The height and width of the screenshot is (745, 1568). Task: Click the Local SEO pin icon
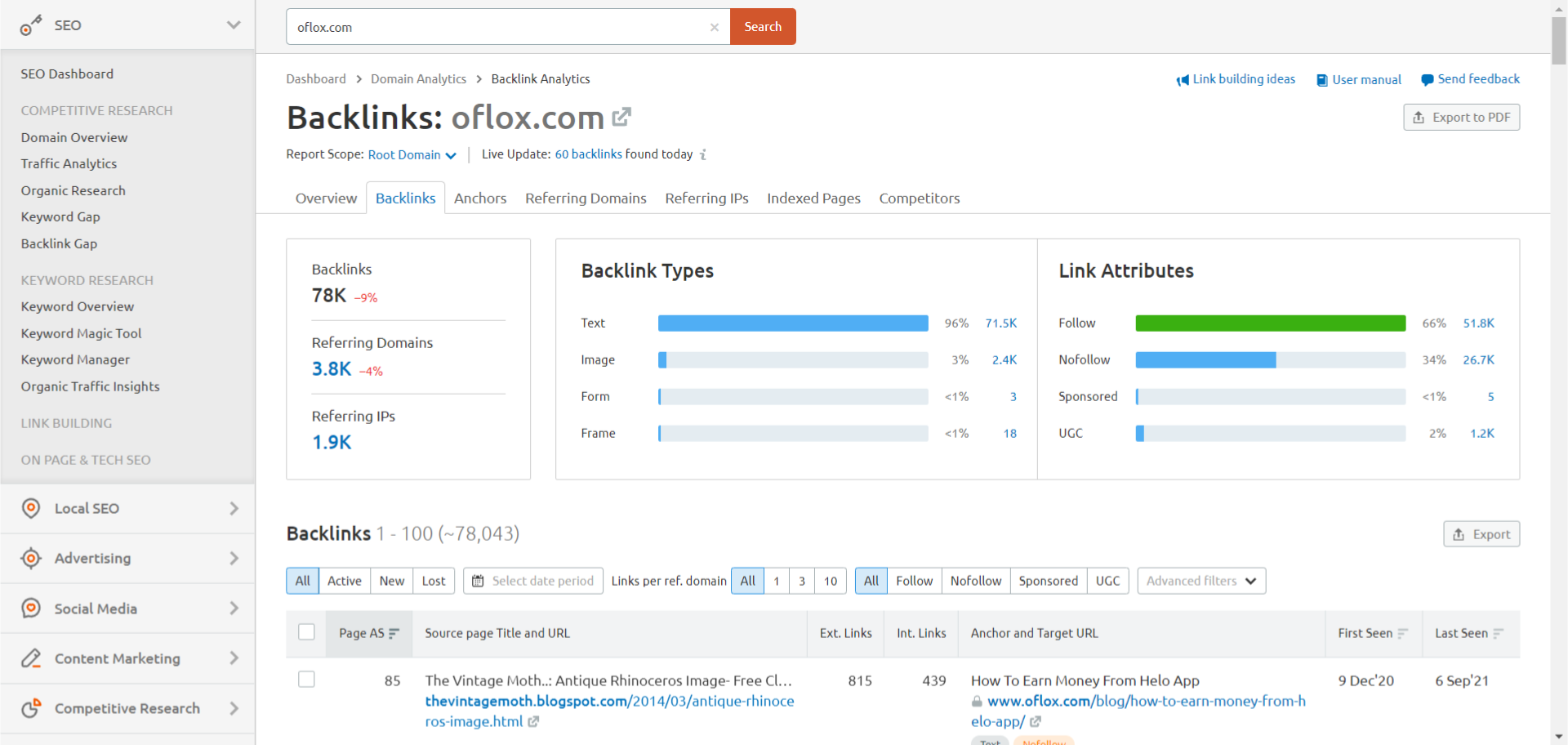30,508
